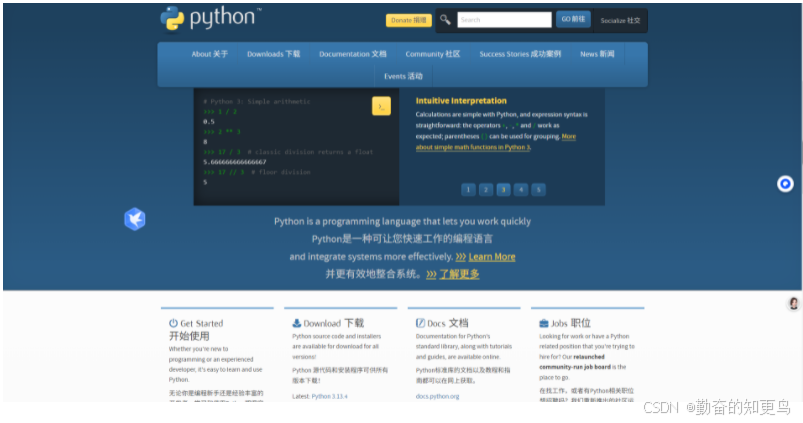Click the 'Intuitive Interpretation' heading
Viewport: 803px width, 423px height.
coord(461,101)
